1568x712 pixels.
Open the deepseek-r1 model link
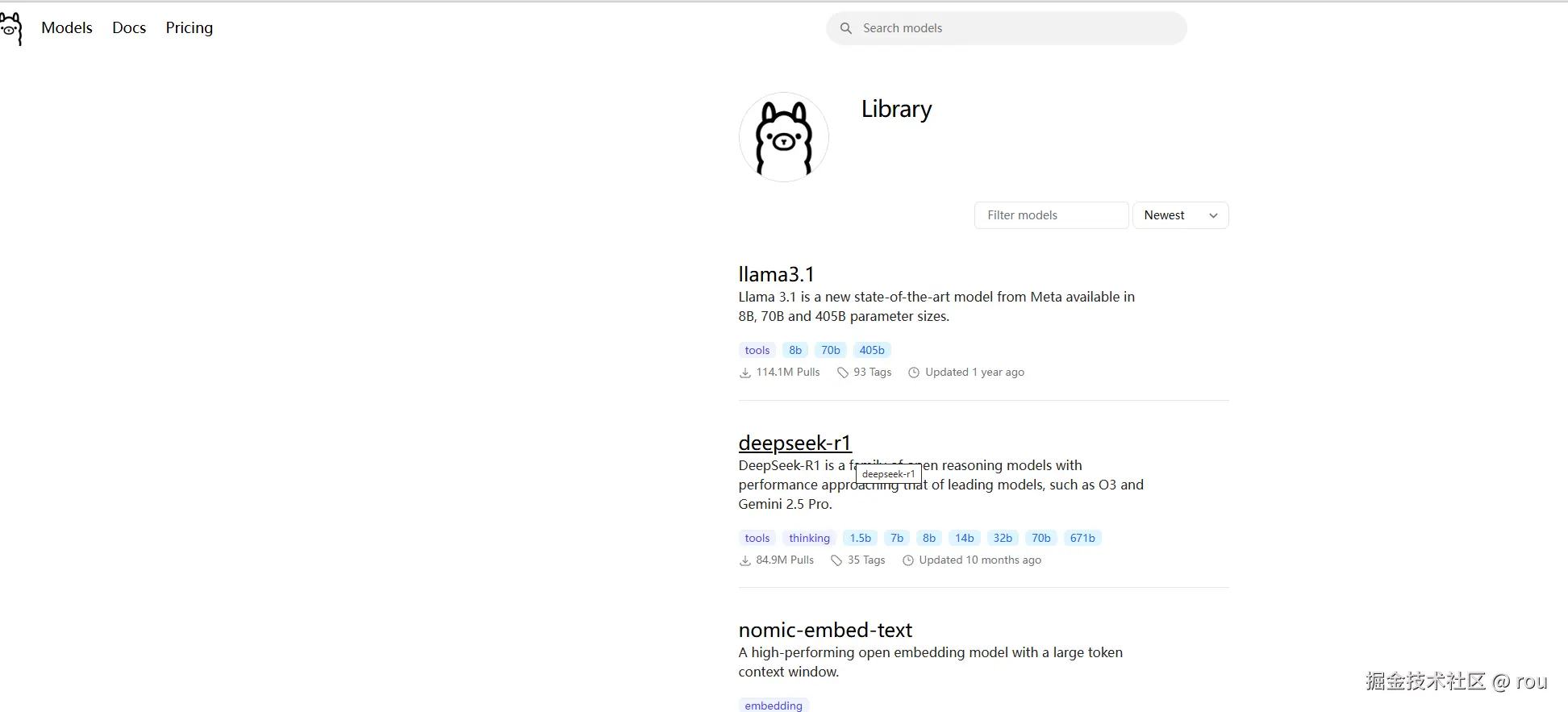(794, 443)
